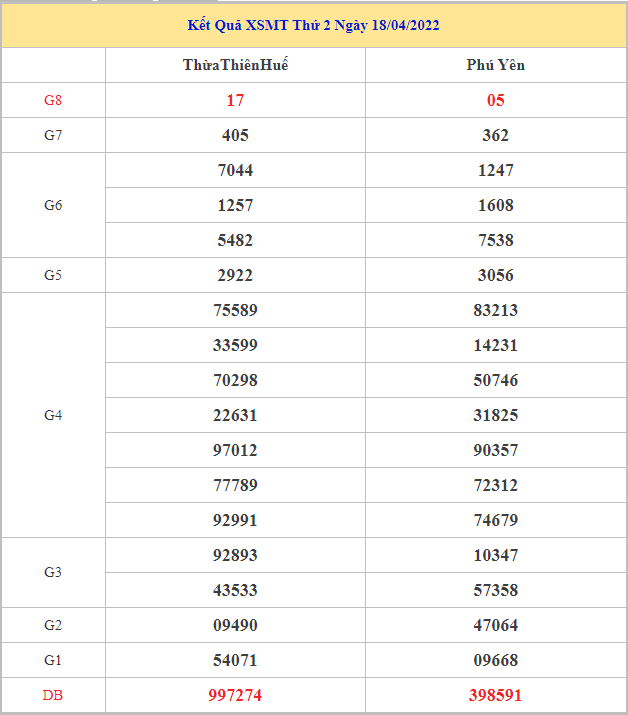Click the red G8 result 17
Viewport: 628px width, 715px height.
235,100
